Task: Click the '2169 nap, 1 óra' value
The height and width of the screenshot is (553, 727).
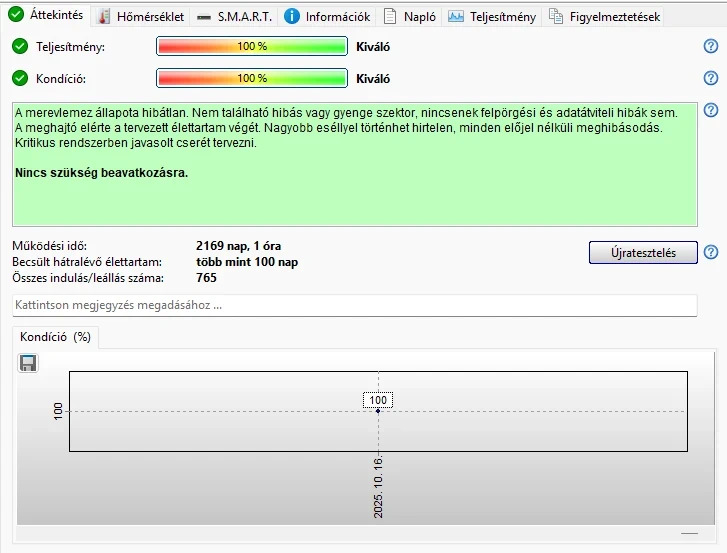Action: (238, 246)
